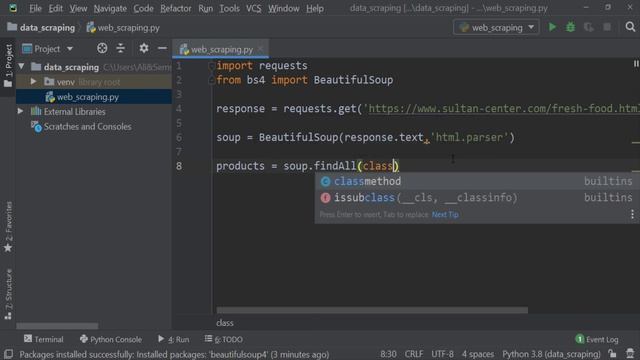
Task: Open the 2: Favorites side panel
Action: point(8,227)
